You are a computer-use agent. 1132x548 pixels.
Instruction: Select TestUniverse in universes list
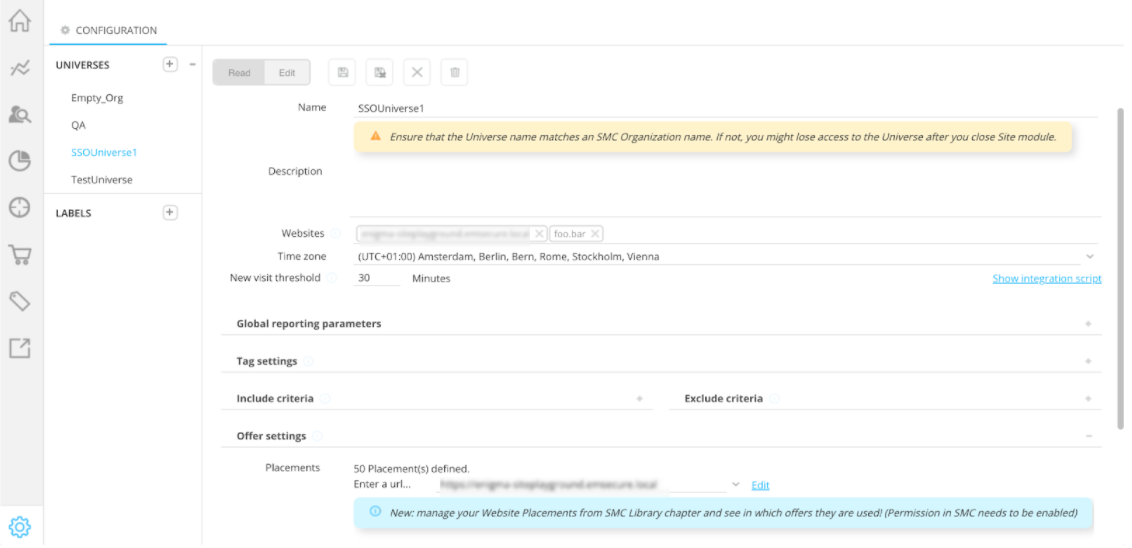pos(102,180)
